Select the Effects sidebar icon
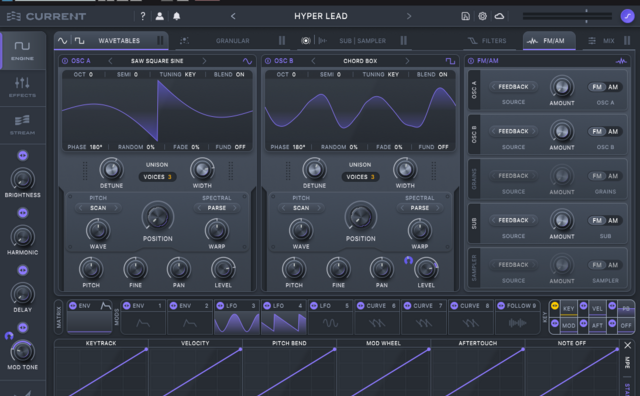 coord(22,87)
